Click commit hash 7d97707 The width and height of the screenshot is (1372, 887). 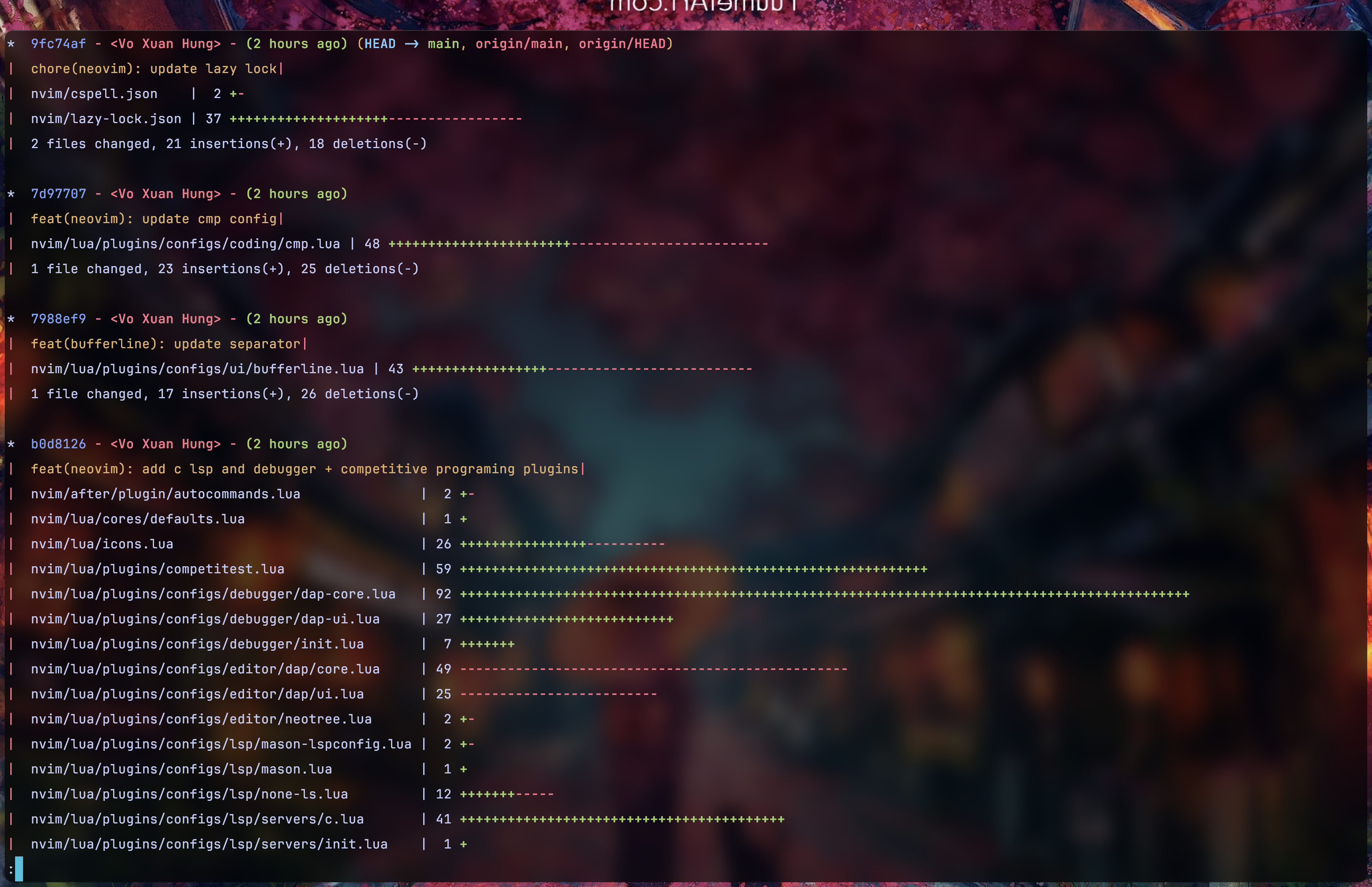[x=58, y=193]
